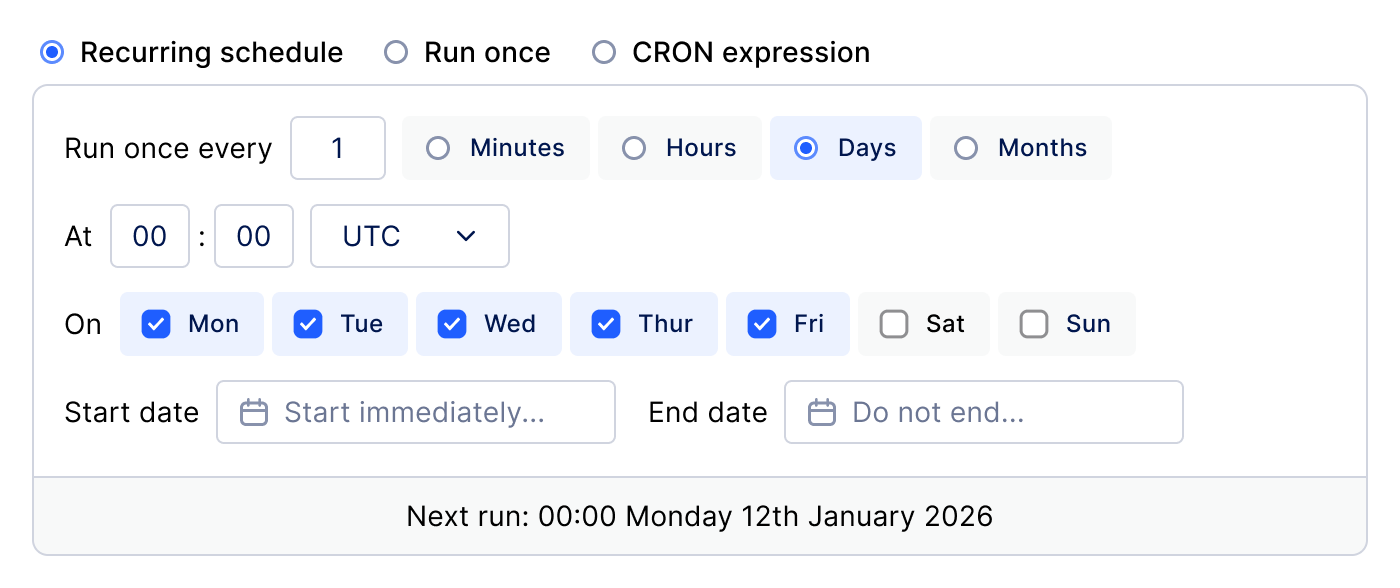Uncheck the Thur weekday checkbox

(606, 324)
